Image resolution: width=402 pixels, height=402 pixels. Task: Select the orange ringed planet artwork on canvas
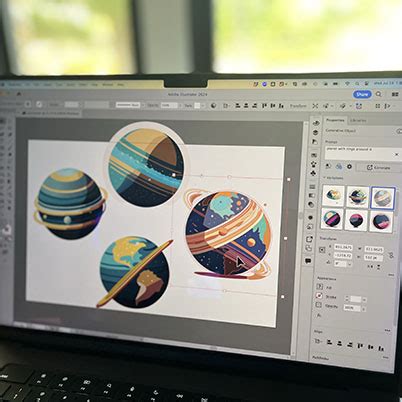click(229, 234)
